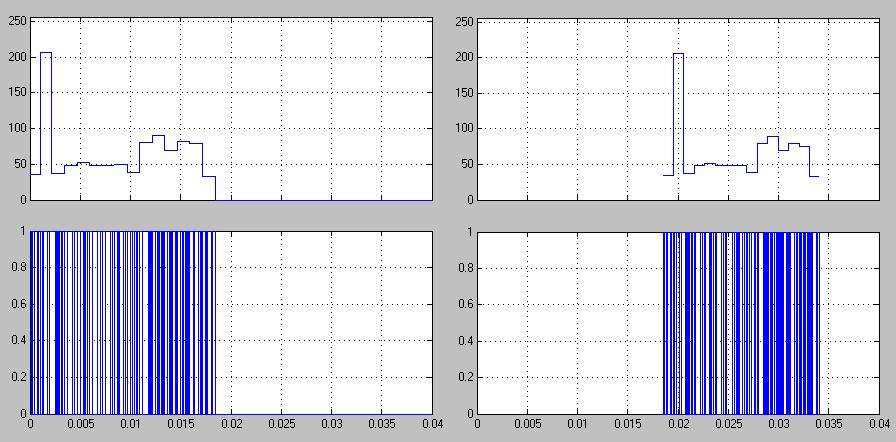This screenshot has width=896, height=442.
Task: Click the 100 y-axis label of the upper-left plot
Action: (18, 129)
